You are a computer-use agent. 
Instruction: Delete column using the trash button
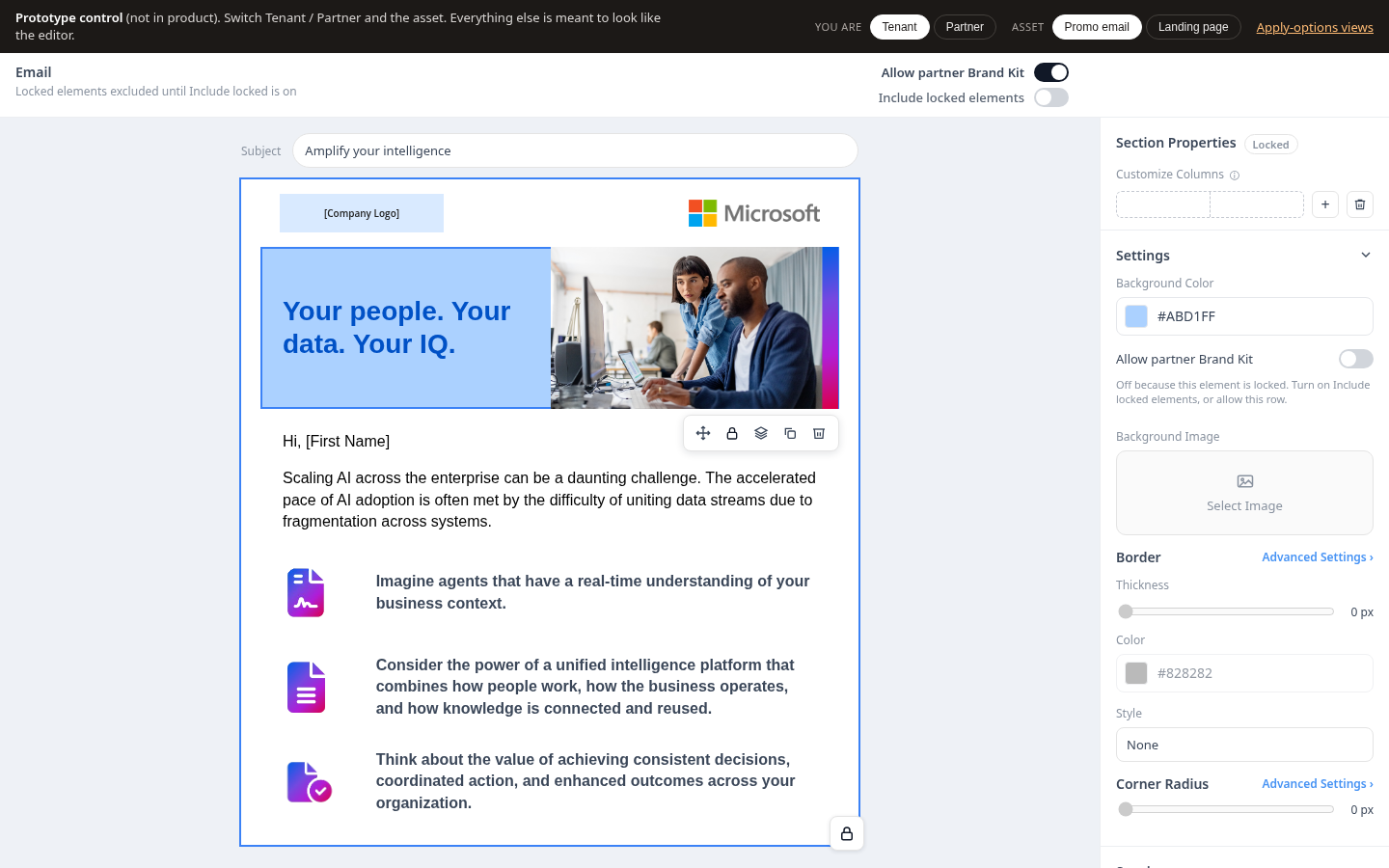pyautogui.click(x=1360, y=204)
